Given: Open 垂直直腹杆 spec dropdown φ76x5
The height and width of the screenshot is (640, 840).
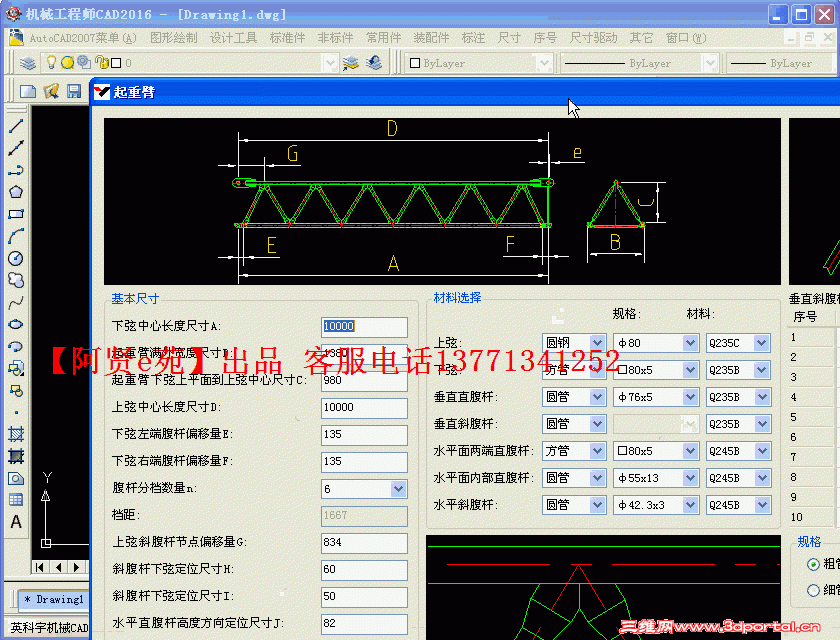Looking at the screenshot, I should (x=690, y=397).
